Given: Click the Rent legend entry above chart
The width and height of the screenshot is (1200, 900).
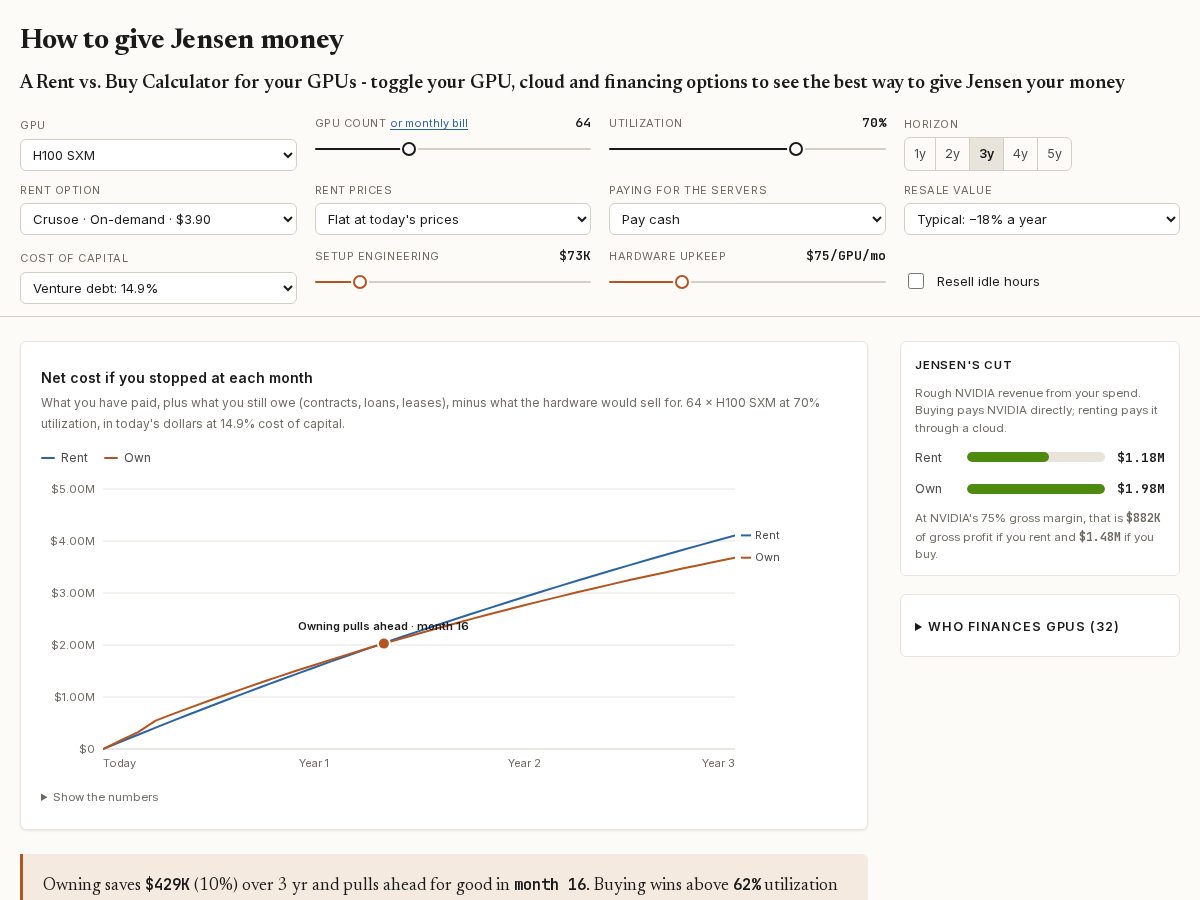Looking at the screenshot, I should (64, 458).
